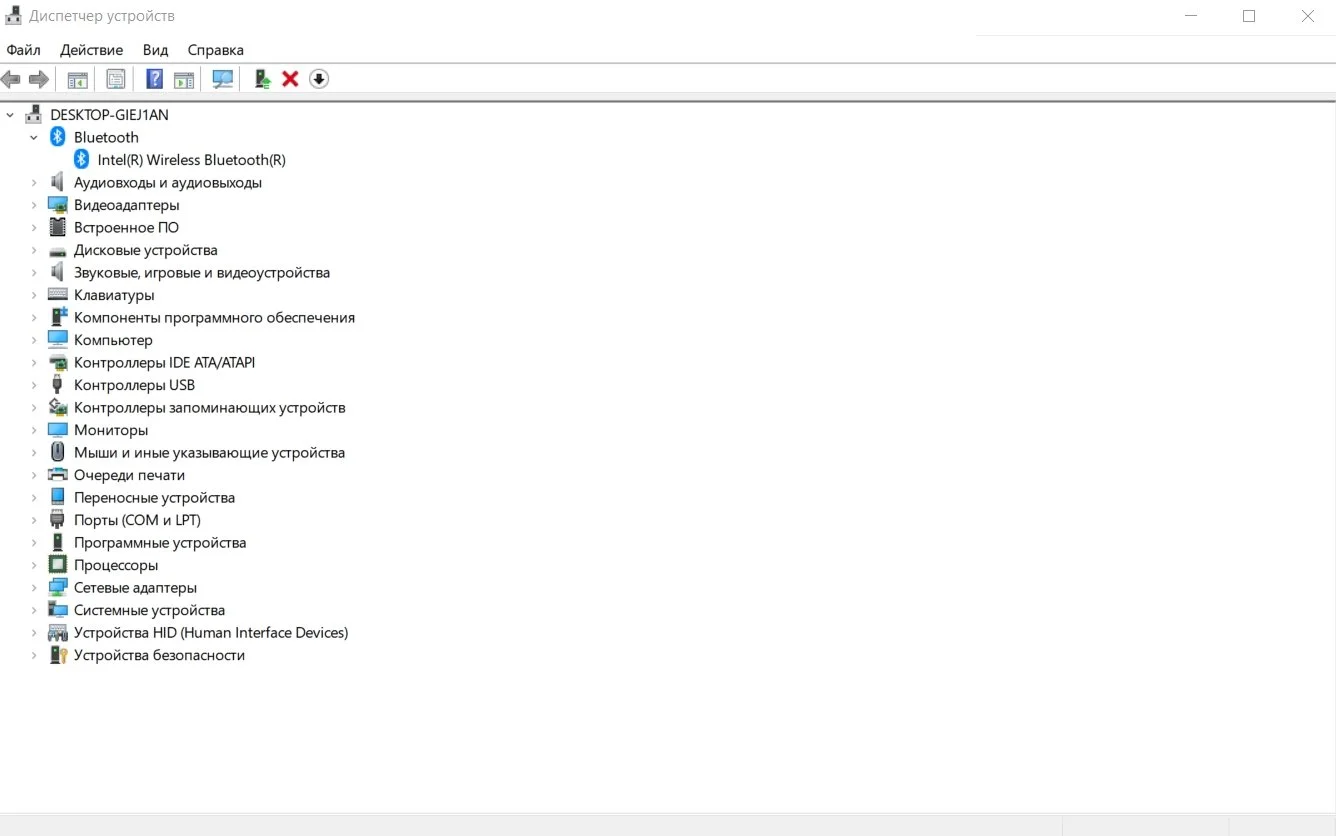Click the Устройства HID icon
Image resolution: width=1336 pixels, height=836 pixels.
coord(58,633)
